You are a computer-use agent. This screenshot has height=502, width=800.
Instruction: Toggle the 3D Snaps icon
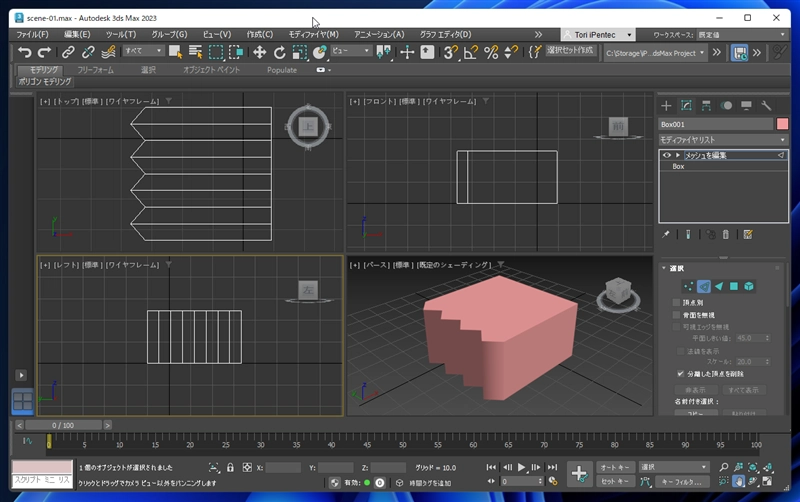coord(450,52)
